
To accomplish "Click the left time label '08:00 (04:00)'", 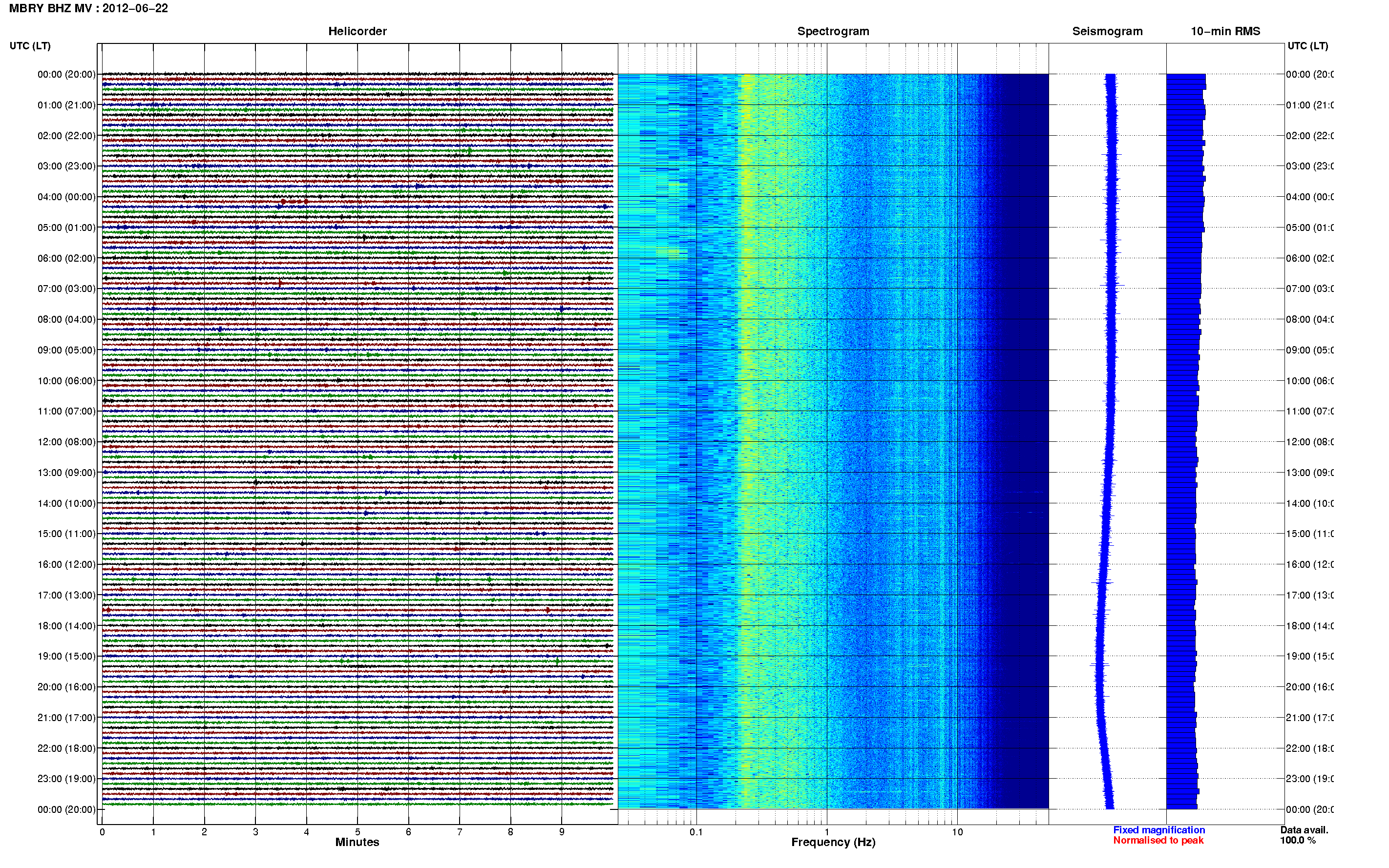I will pos(66,319).
